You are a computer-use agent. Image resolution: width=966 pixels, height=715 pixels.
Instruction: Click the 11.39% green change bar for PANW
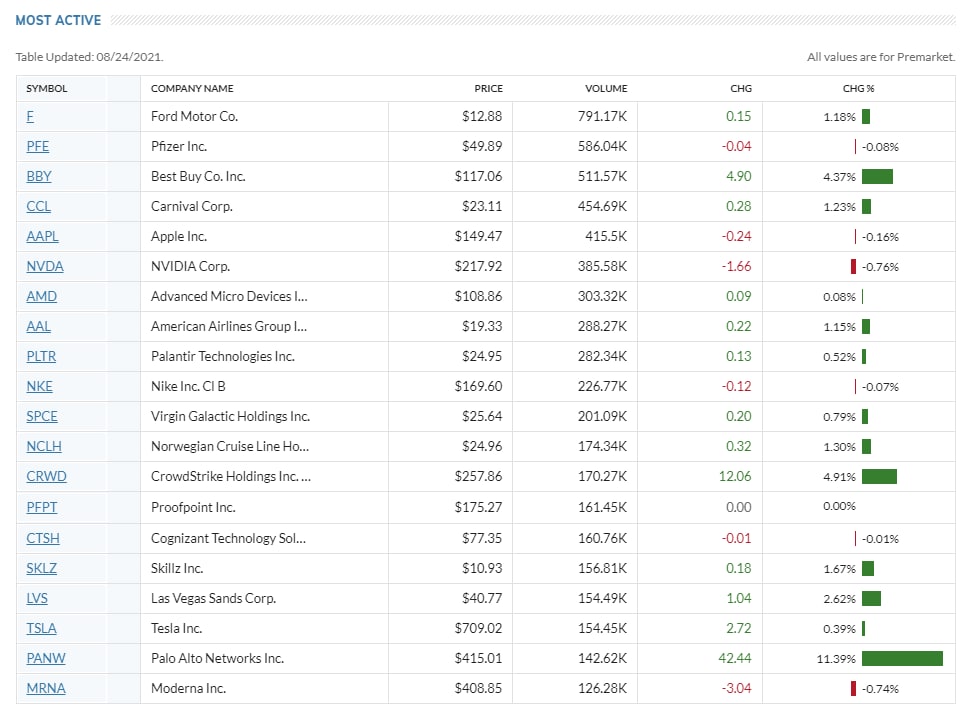[x=903, y=659]
